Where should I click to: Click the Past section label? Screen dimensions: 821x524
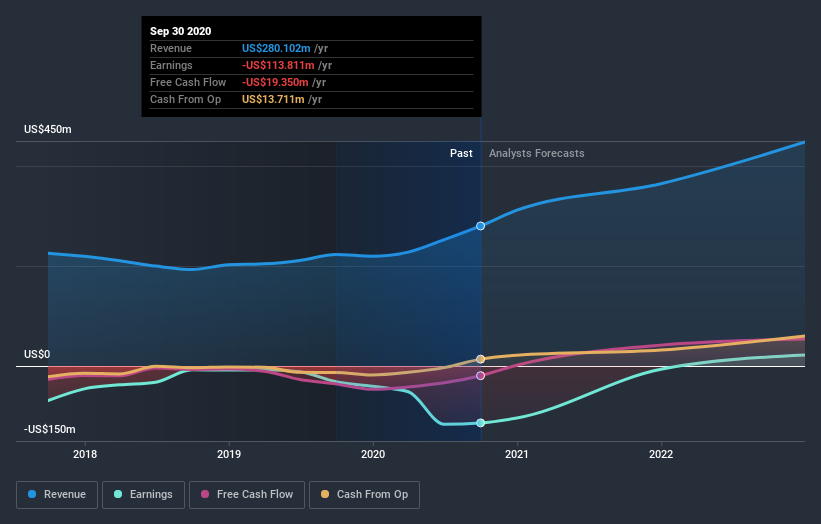click(x=461, y=153)
